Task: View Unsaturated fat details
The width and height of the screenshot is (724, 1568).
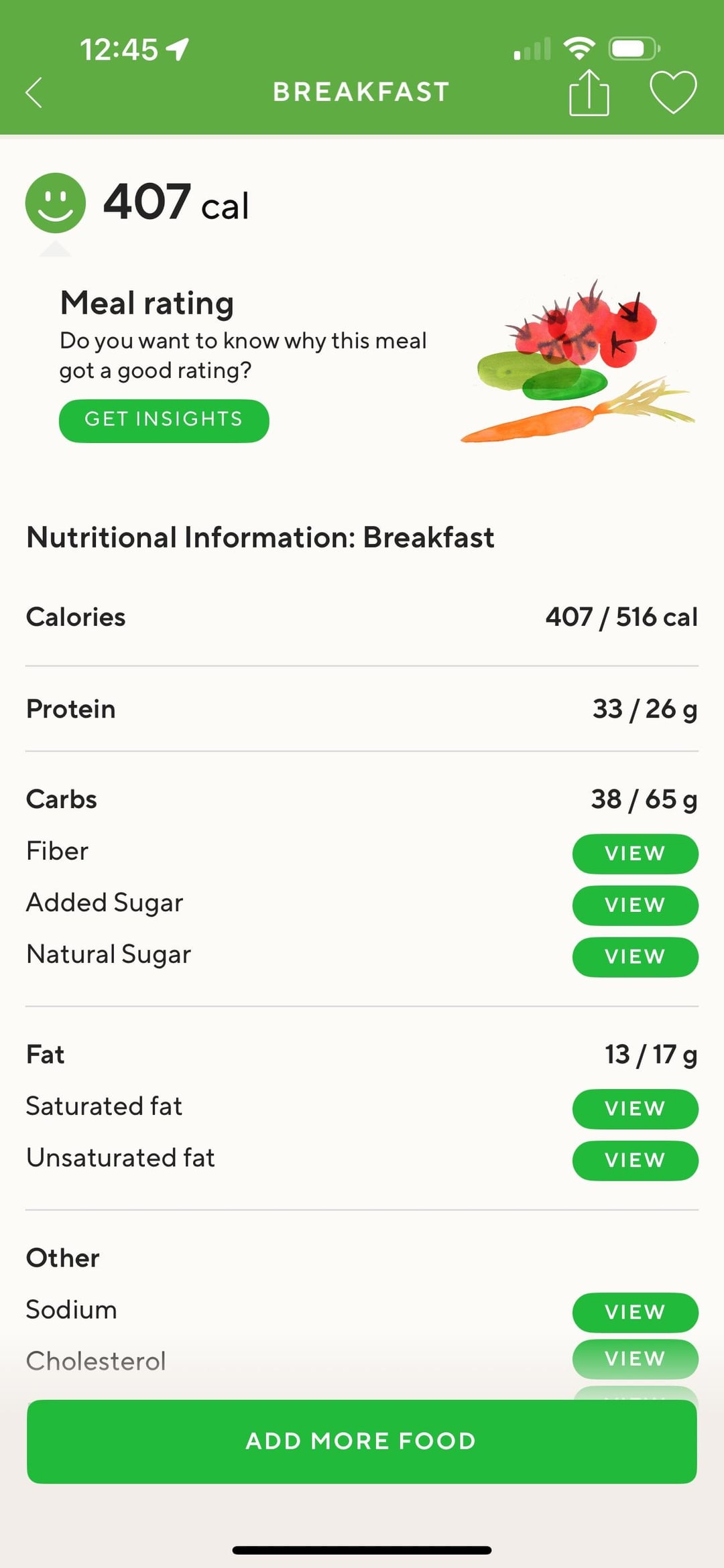Action: 634,1160
